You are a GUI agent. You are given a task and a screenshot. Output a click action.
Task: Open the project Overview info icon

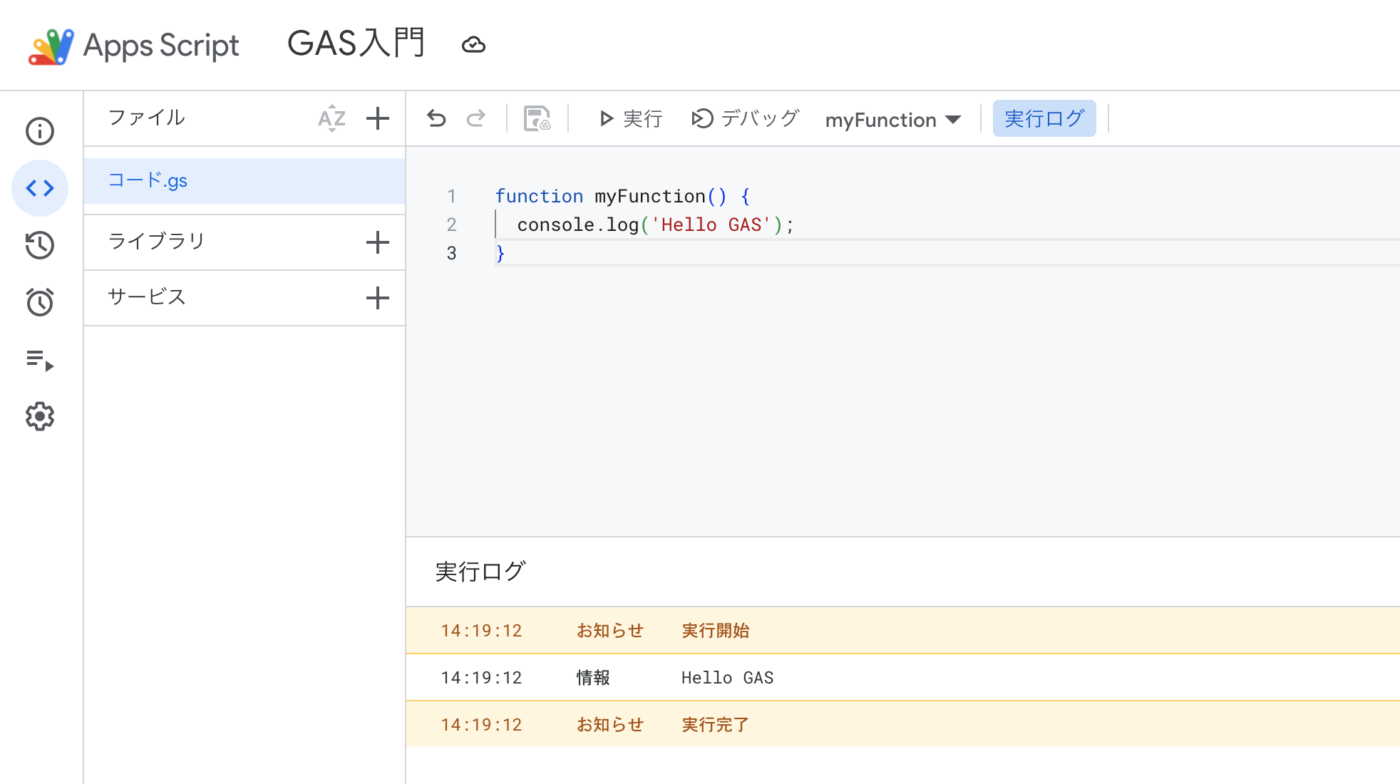coord(40,131)
